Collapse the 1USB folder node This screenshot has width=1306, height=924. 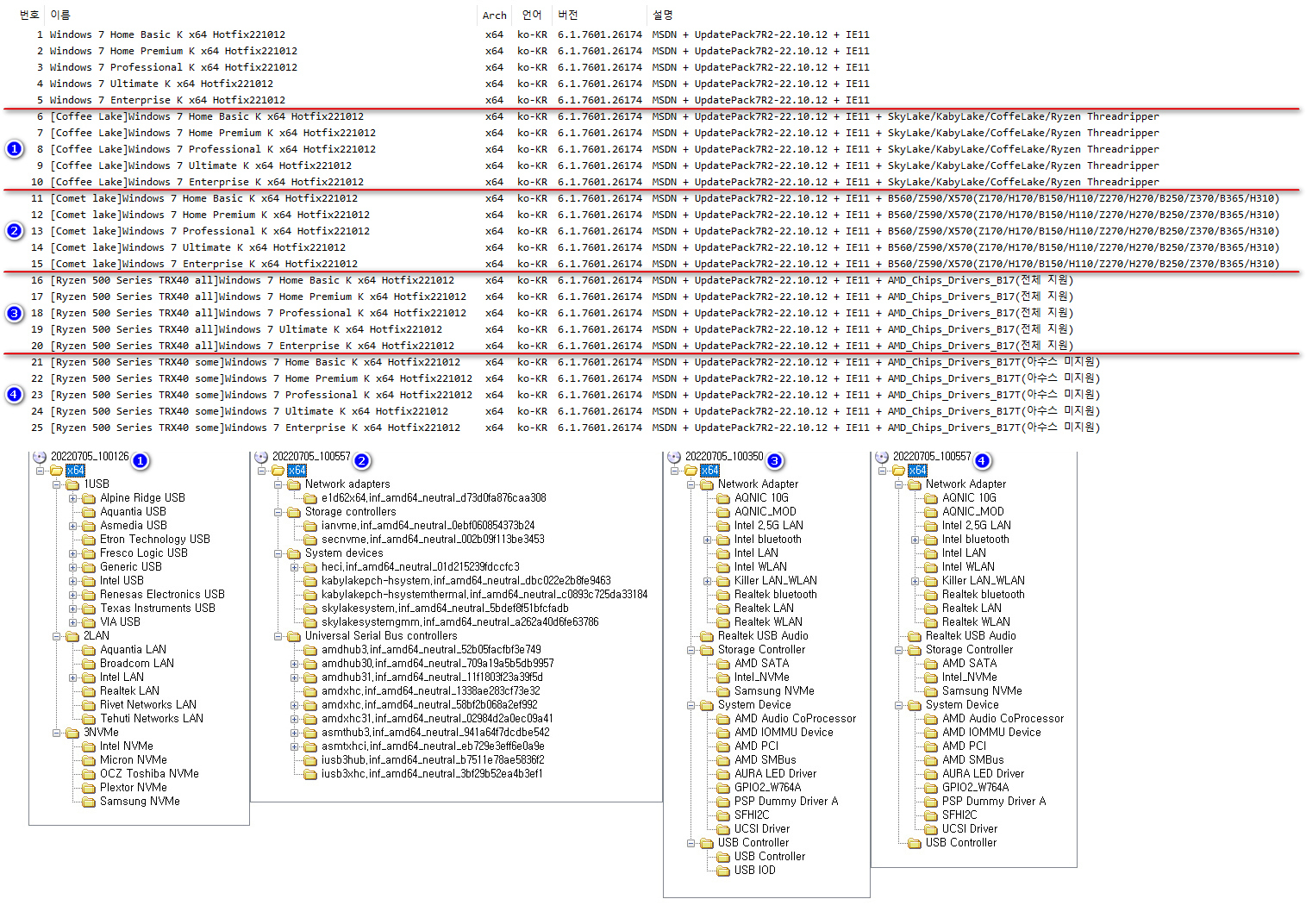(57, 484)
